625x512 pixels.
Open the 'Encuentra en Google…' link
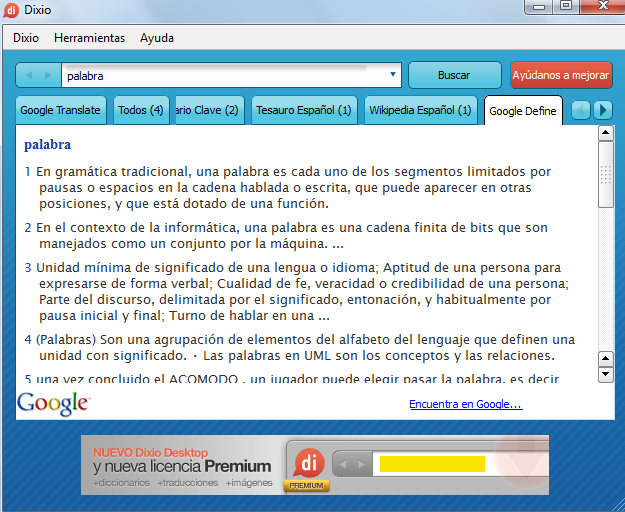(466, 404)
